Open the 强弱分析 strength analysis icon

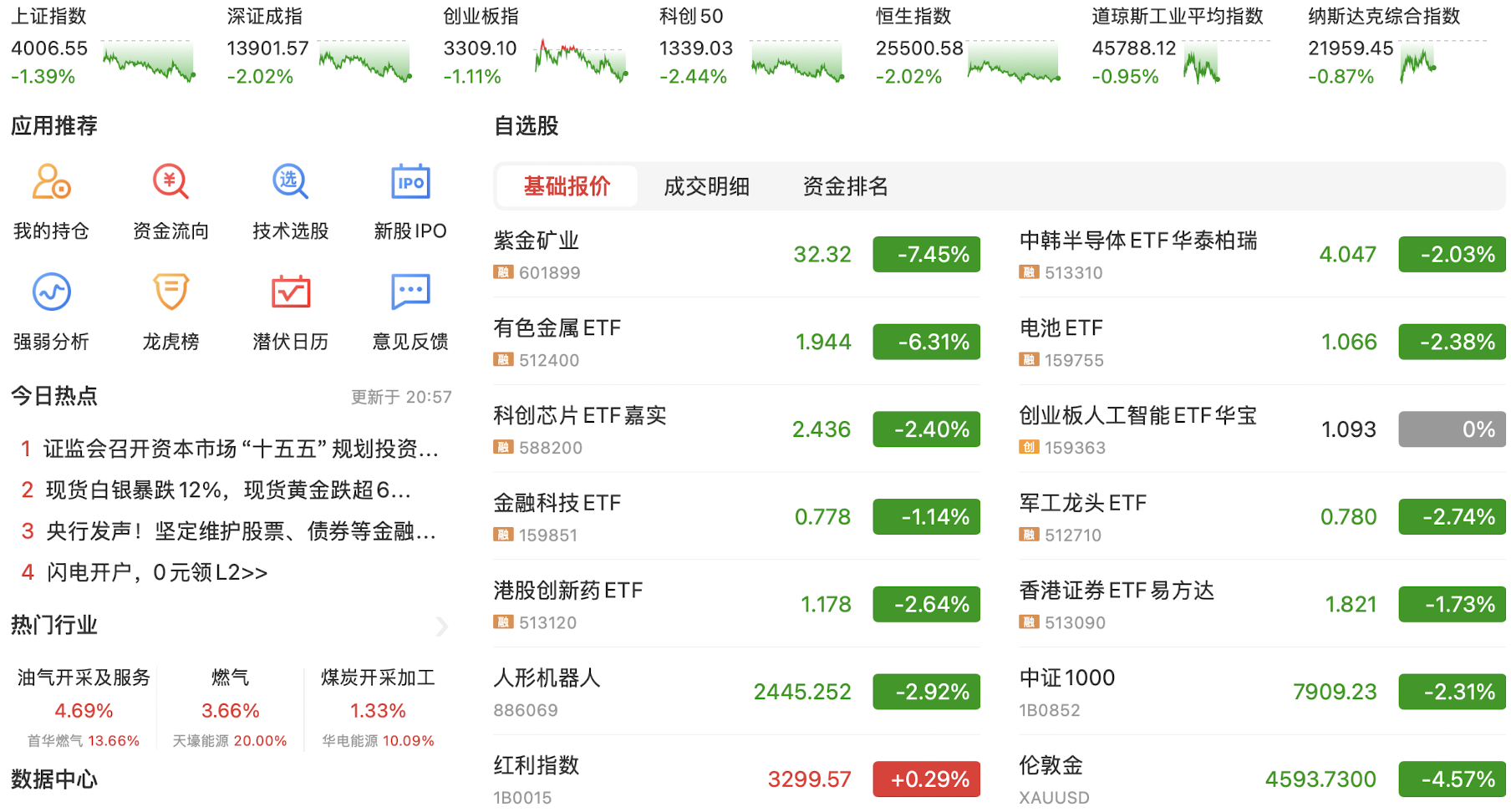(51, 292)
